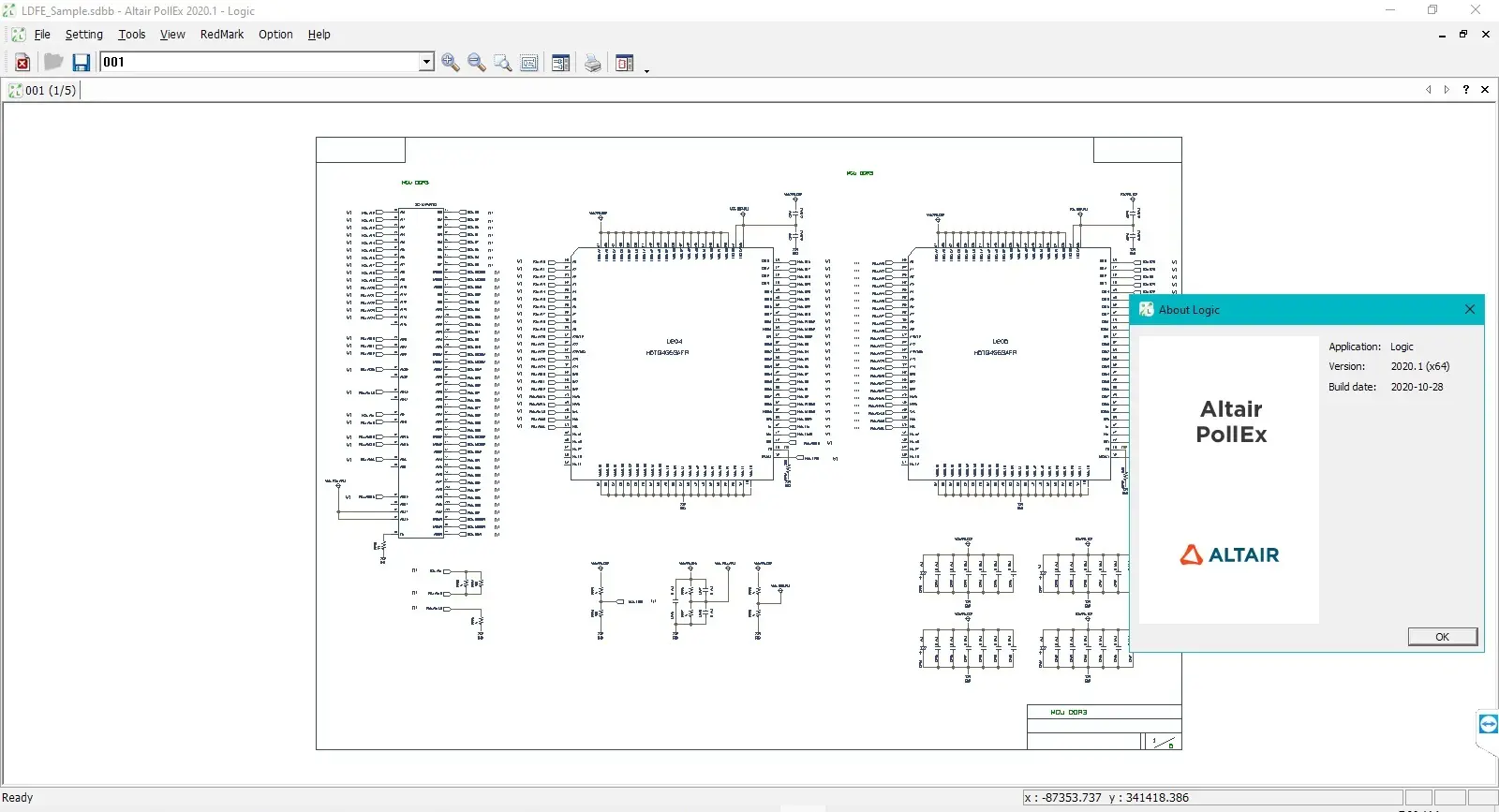Click the sheet name field showing 001
The image size is (1499, 812).
[x=260, y=62]
